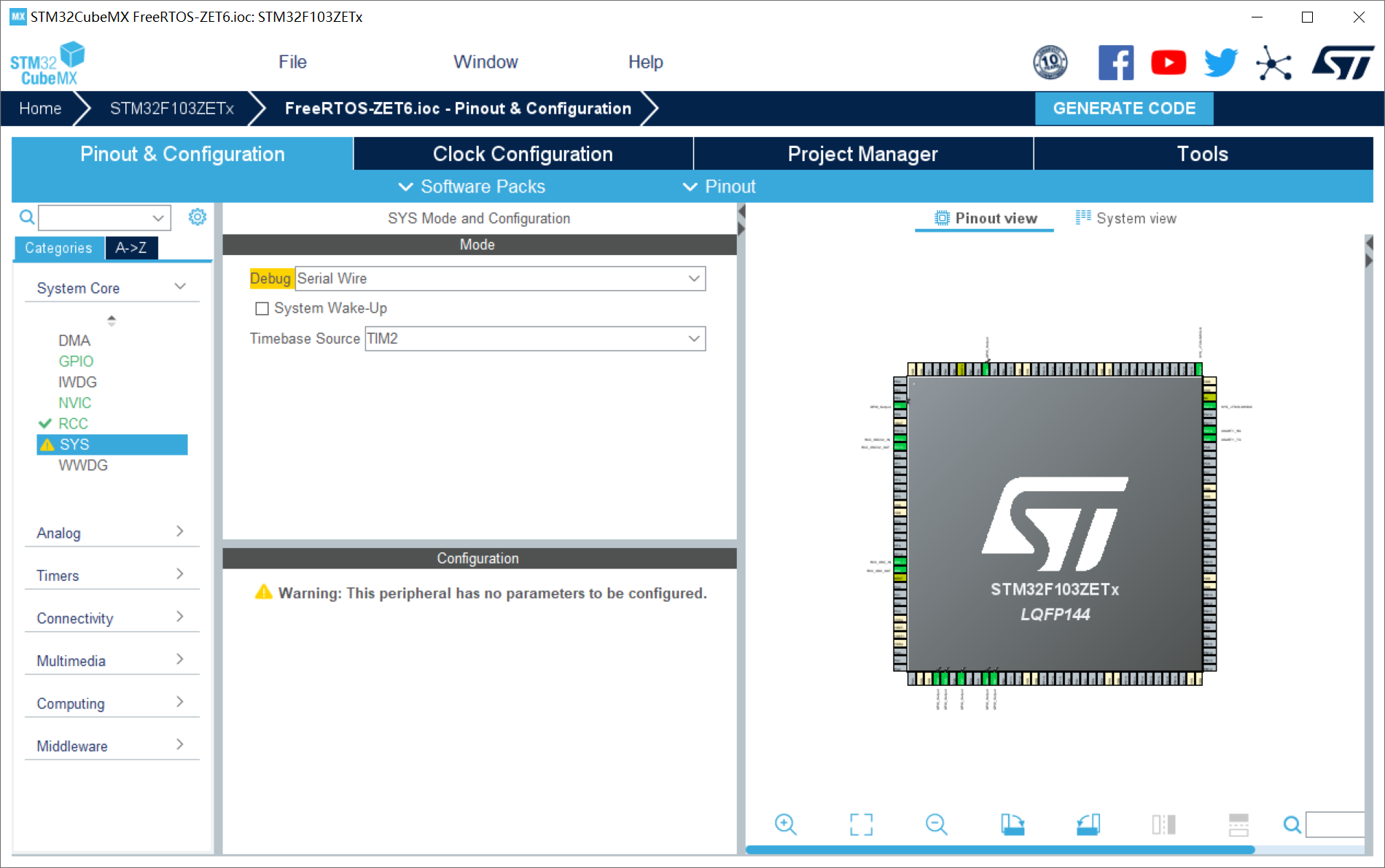Viewport: 1385px width, 868px height.
Task: Go to the Home breadcrumb
Action: (x=40, y=109)
